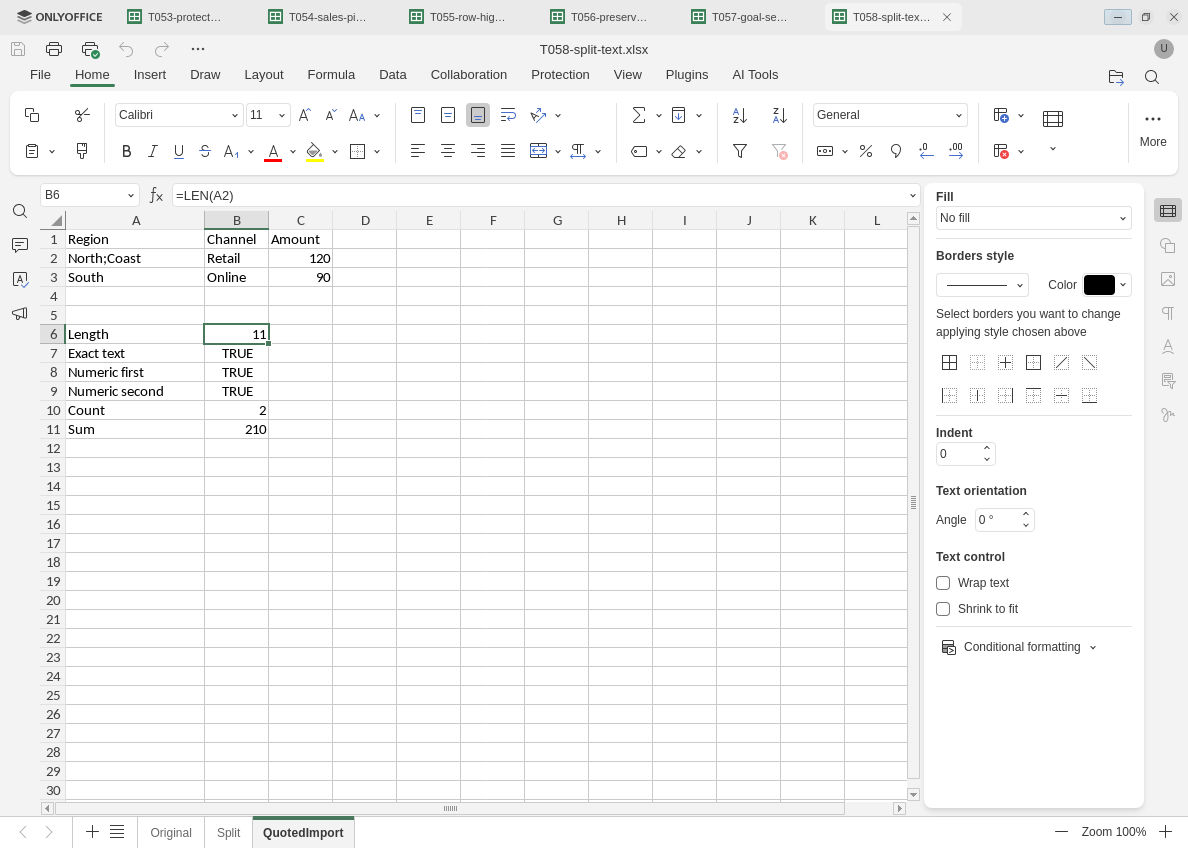This screenshot has height=848, width=1188.
Task: Open the Find search sidebar icon
Action: pyautogui.click(x=20, y=211)
